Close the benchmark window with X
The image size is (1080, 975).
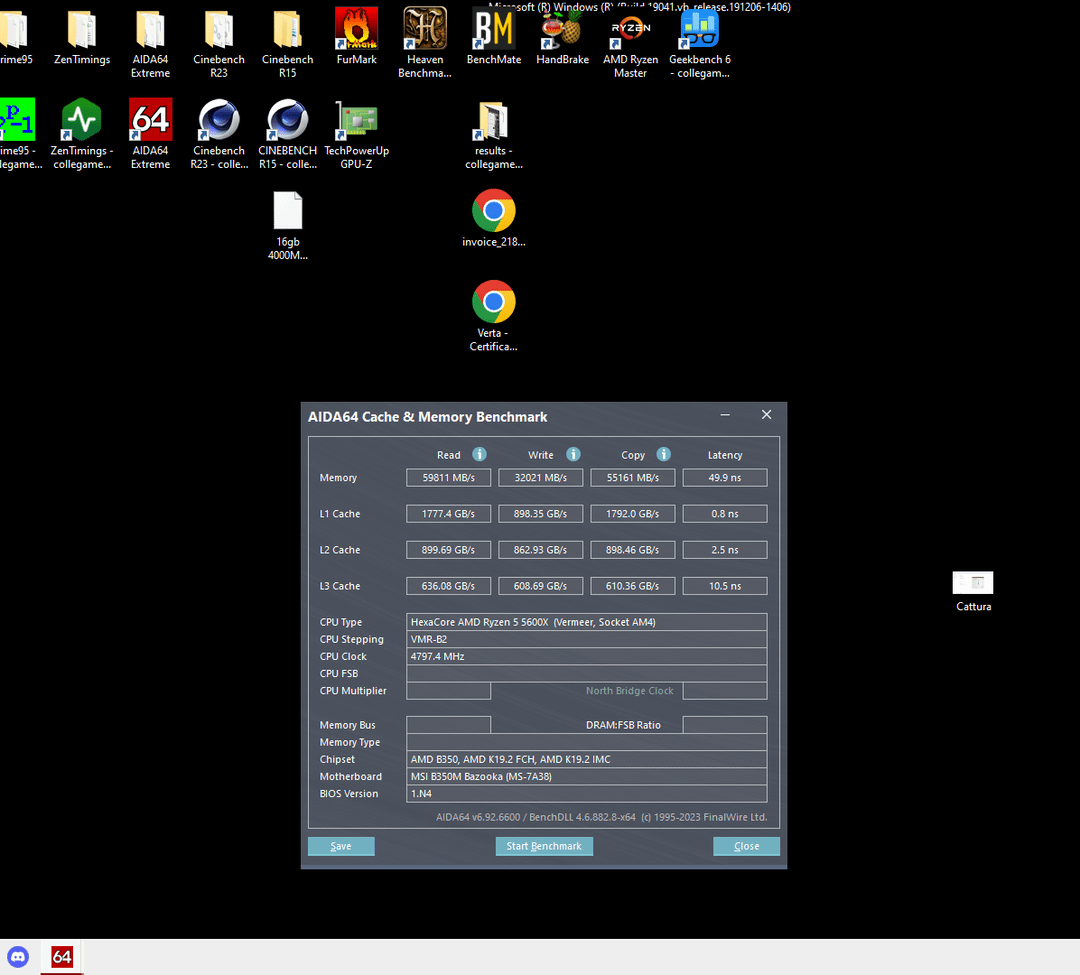click(767, 415)
